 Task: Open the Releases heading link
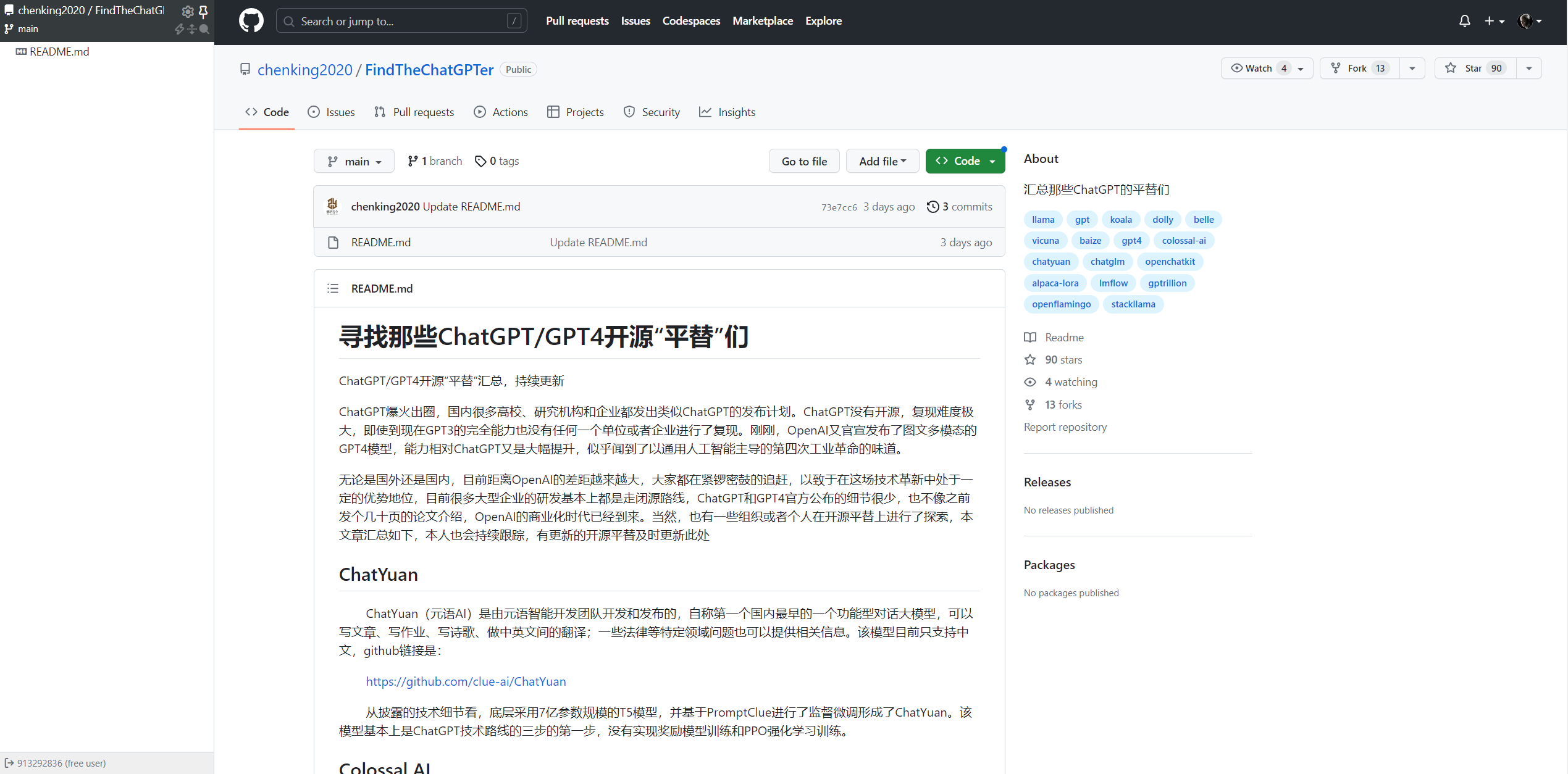[x=1047, y=482]
